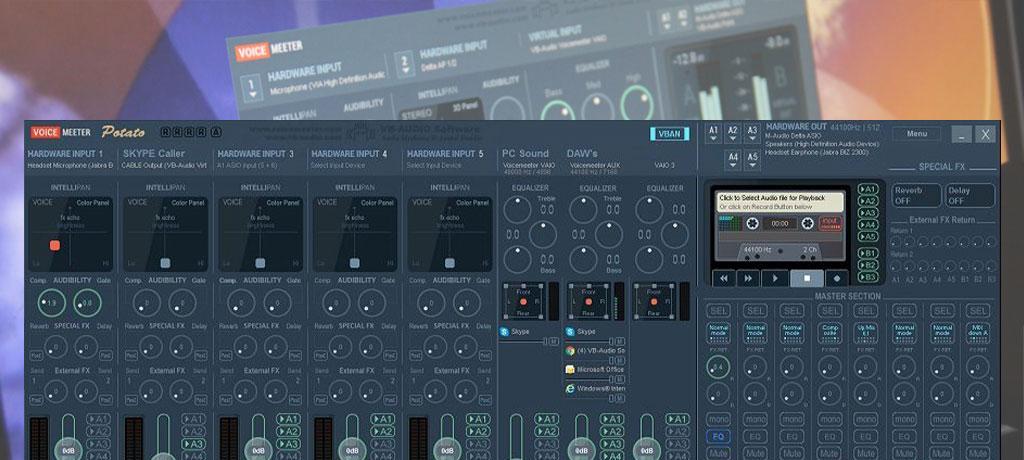1024x460 pixels.
Task: Fast-forward the cassette recorder
Action: [x=748, y=278]
